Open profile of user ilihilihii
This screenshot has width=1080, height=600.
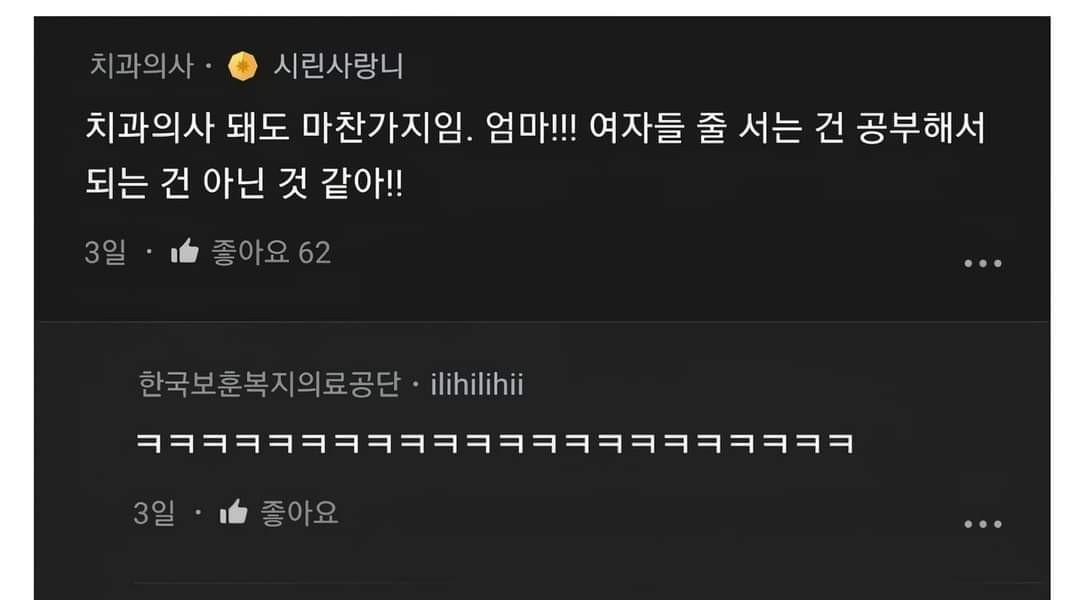[x=477, y=384]
